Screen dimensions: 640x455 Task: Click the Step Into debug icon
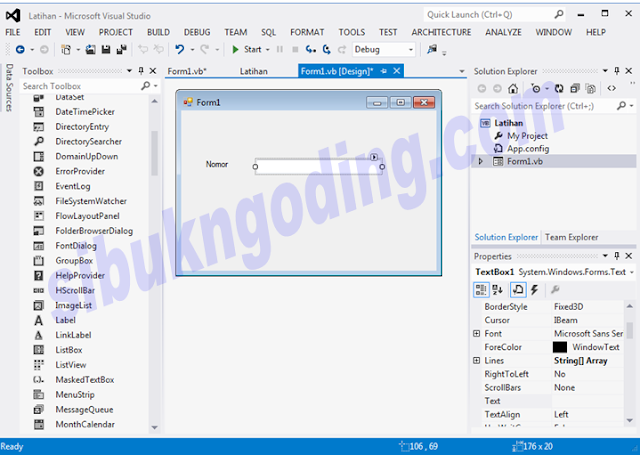pyautogui.click(x=311, y=50)
